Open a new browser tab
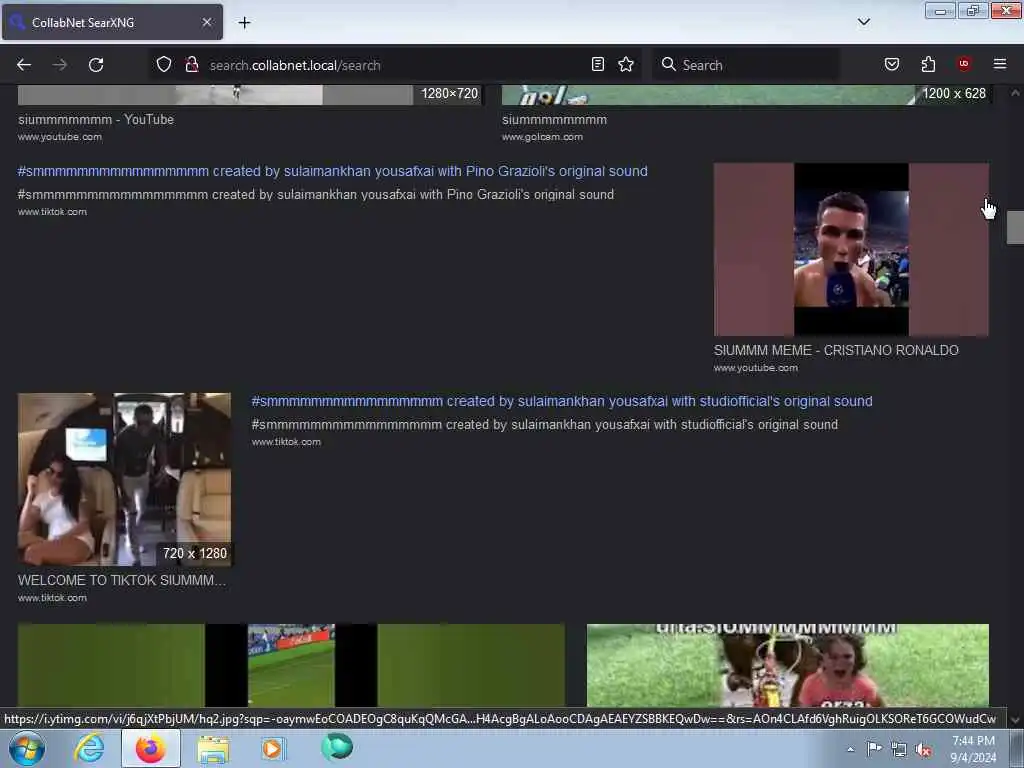1024x768 pixels. 244,22
